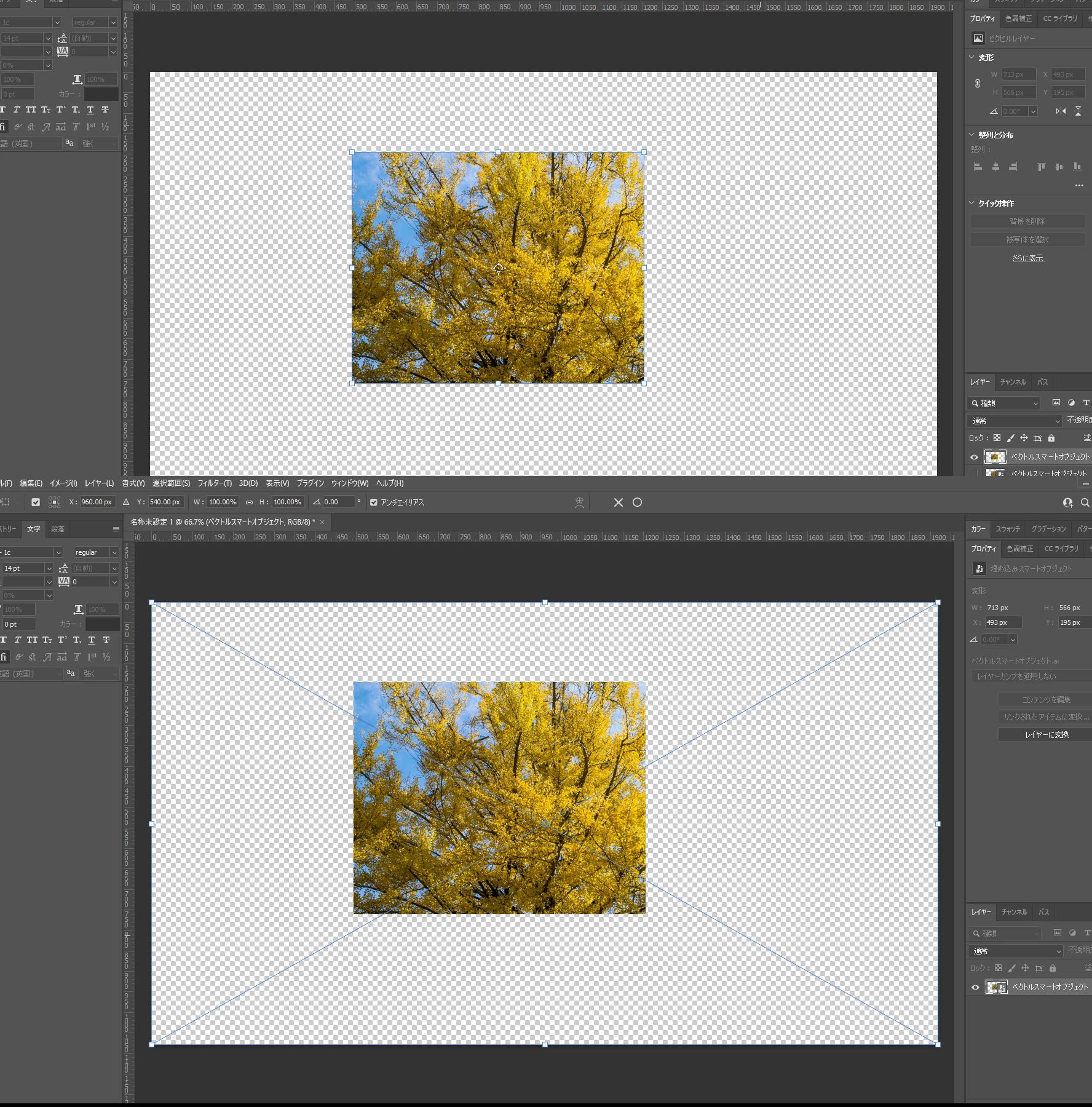
Task: Open the 14 pt font size dropdown, lower panel
Action: (49, 568)
